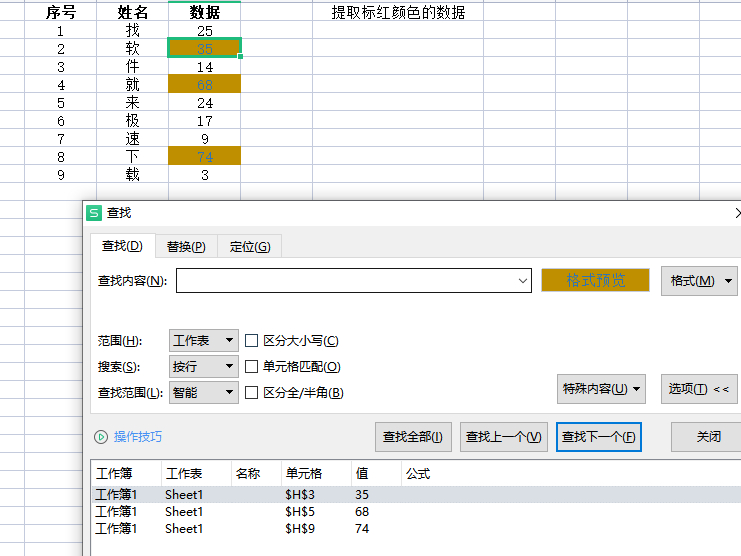Select the name cell 速
Image resolution: width=741 pixels, height=556 pixels.
click(x=132, y=138)
